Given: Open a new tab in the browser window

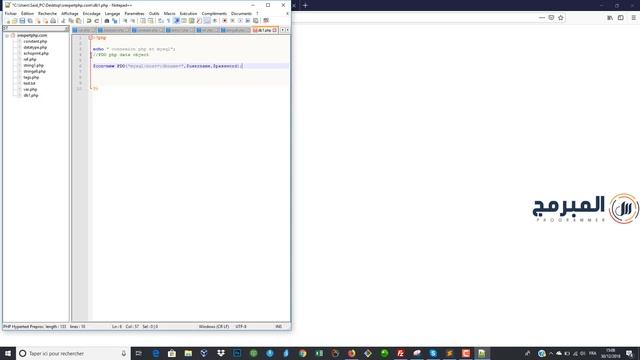Looking at the screenshot, I should pos(305,5).
